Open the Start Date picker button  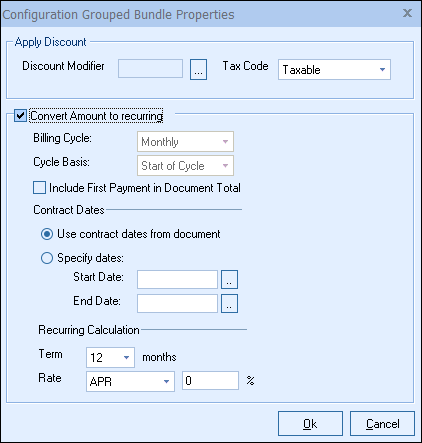(x=229, y=279)
